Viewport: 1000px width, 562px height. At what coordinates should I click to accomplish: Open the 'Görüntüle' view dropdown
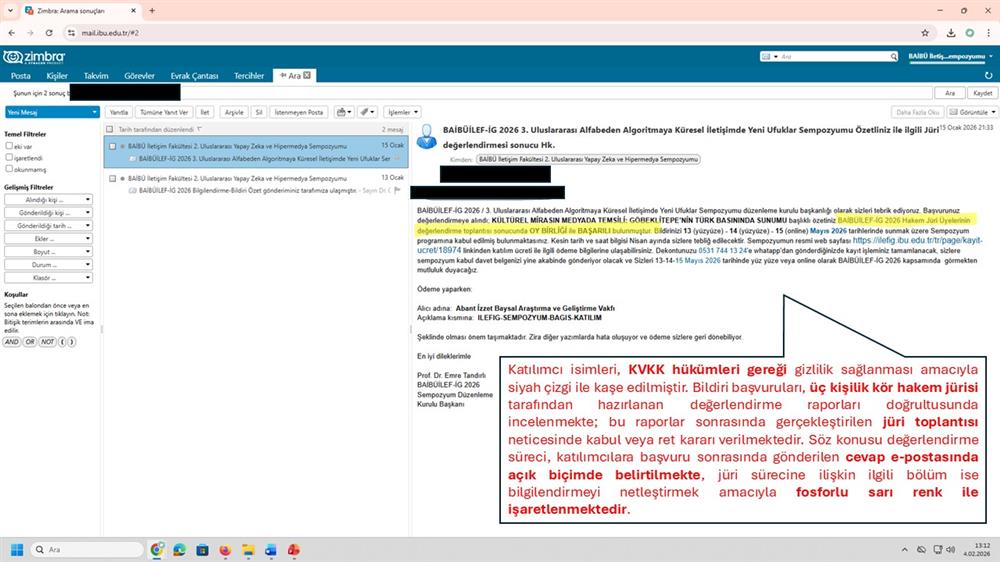coord(972,112)
